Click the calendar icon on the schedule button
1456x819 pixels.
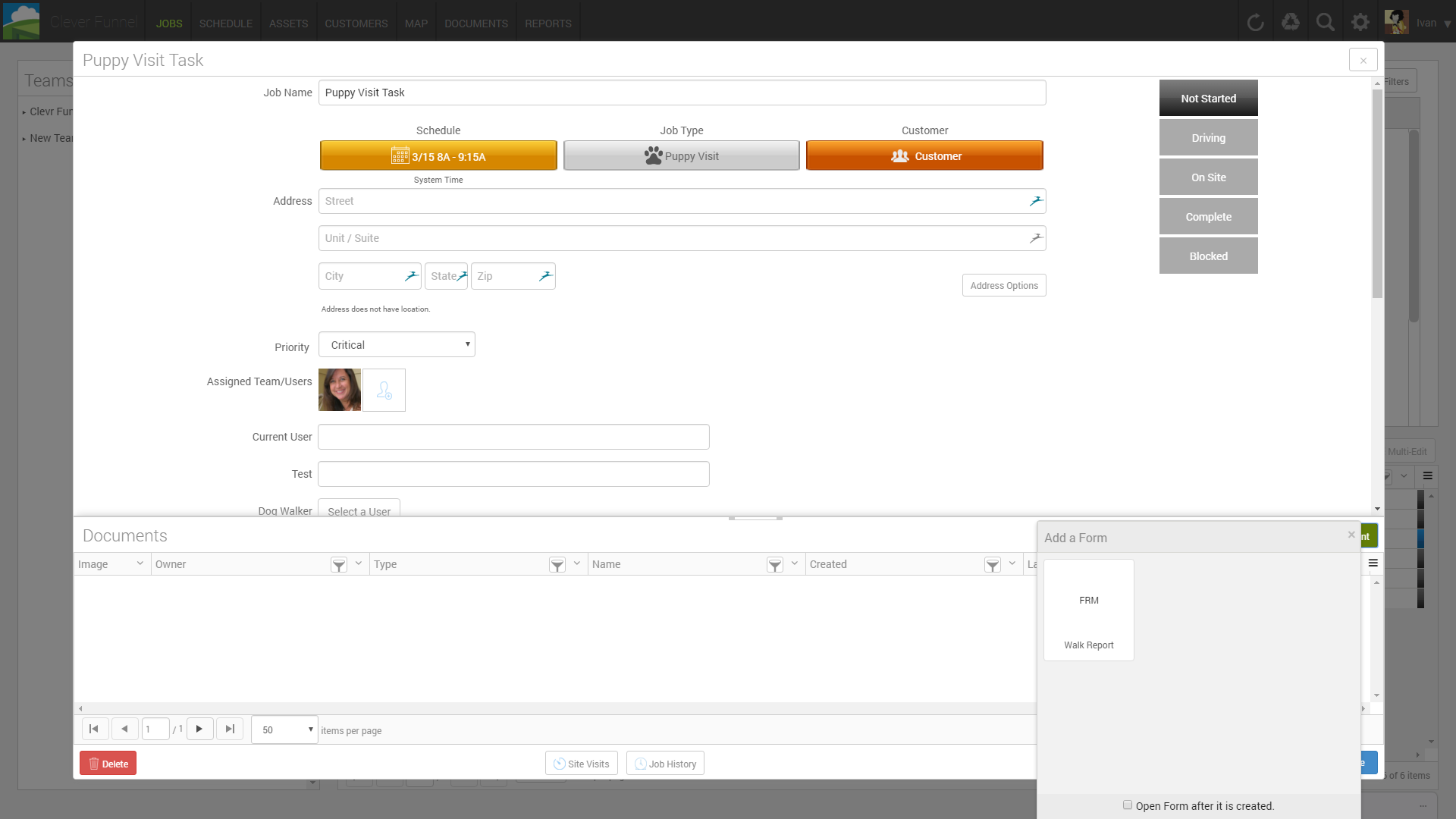coord(400,155)
